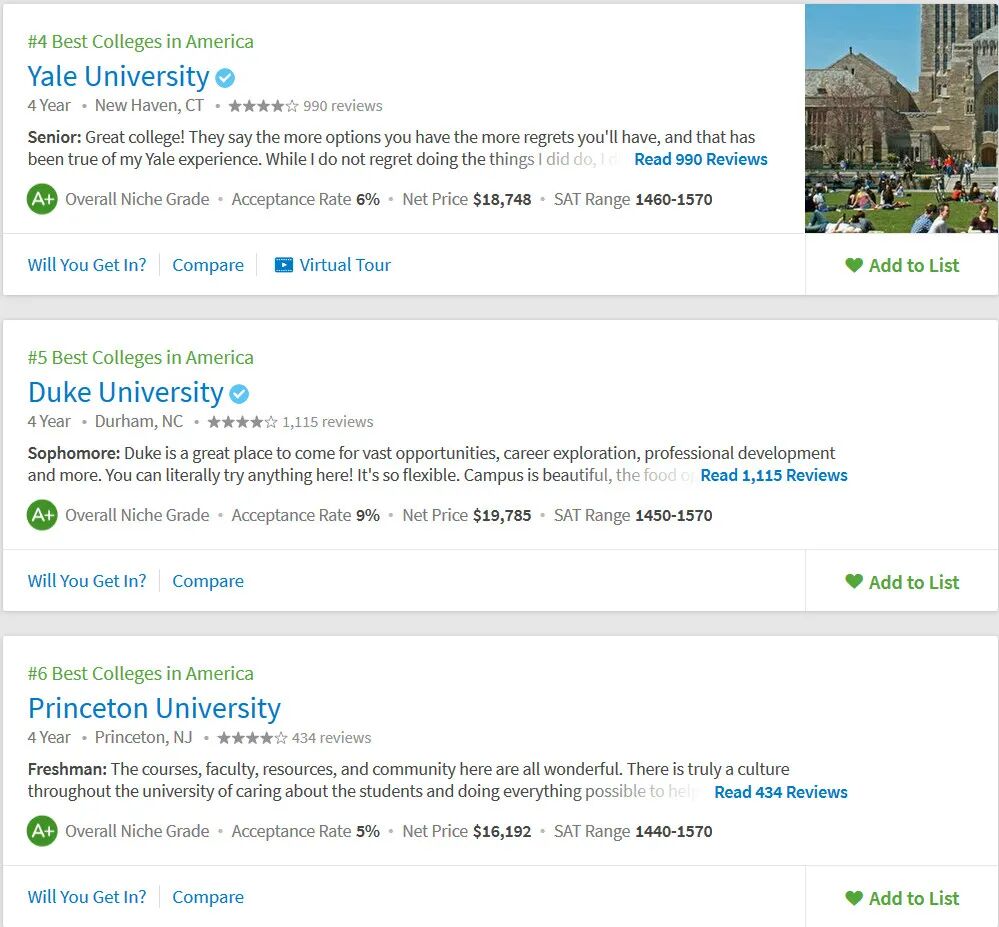Click the heart icon beside Yale's Add to List
This screenshot has width=999, height=927.
point(854,264)
